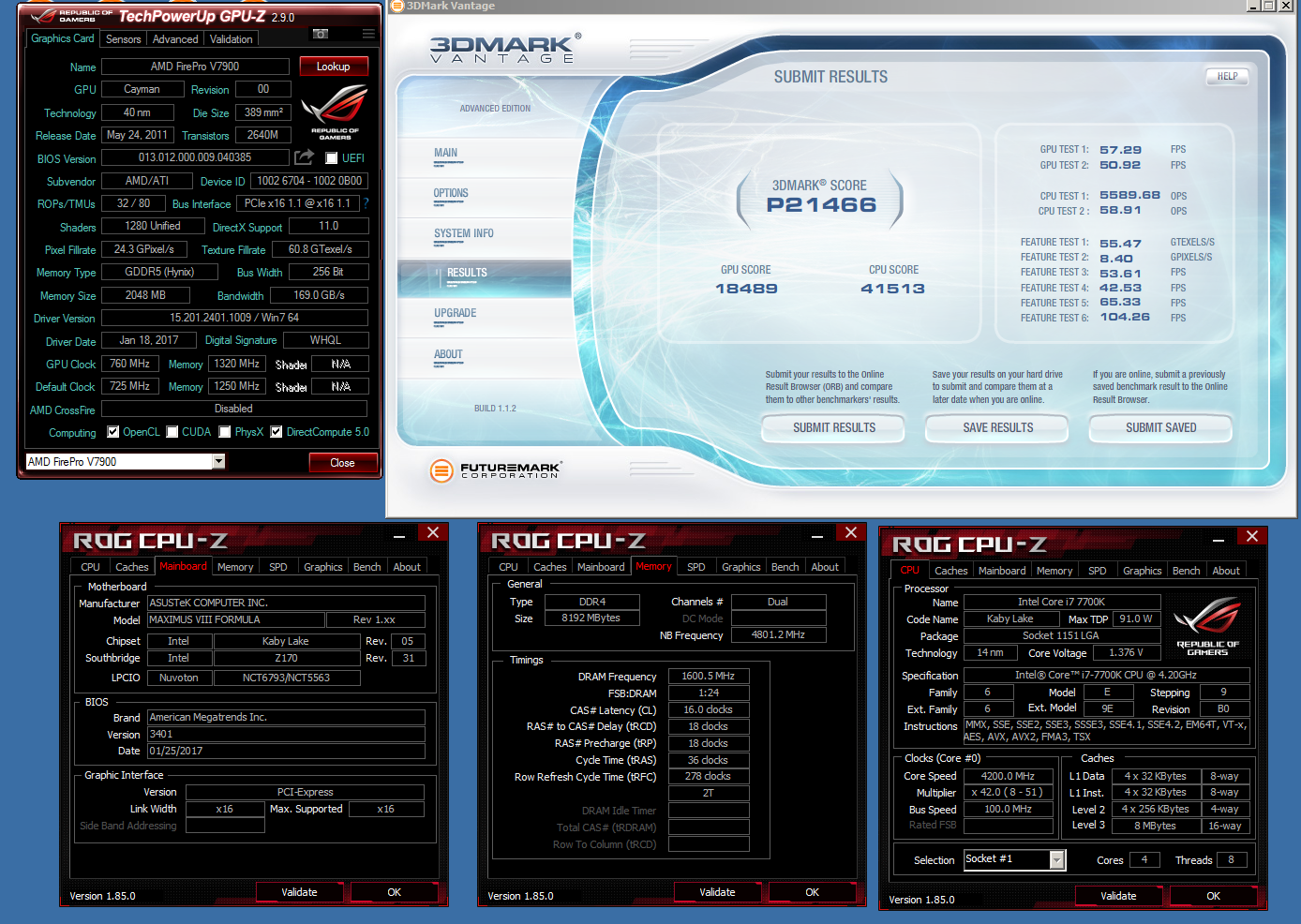The image size is (1301, 924).
Task: Open the AMD FirePro V7900 GPU dropdown
Action: coord(218,461)
